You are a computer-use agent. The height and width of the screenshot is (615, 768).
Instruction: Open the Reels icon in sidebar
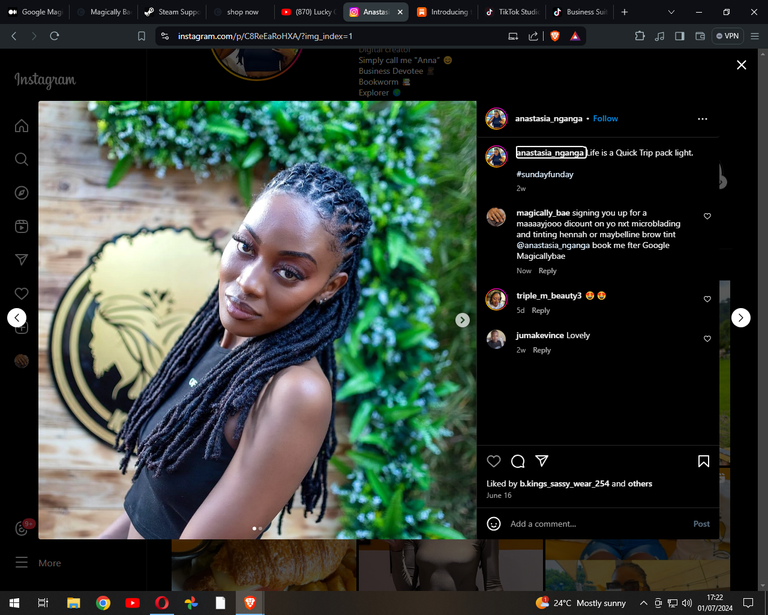click(22, 226)
